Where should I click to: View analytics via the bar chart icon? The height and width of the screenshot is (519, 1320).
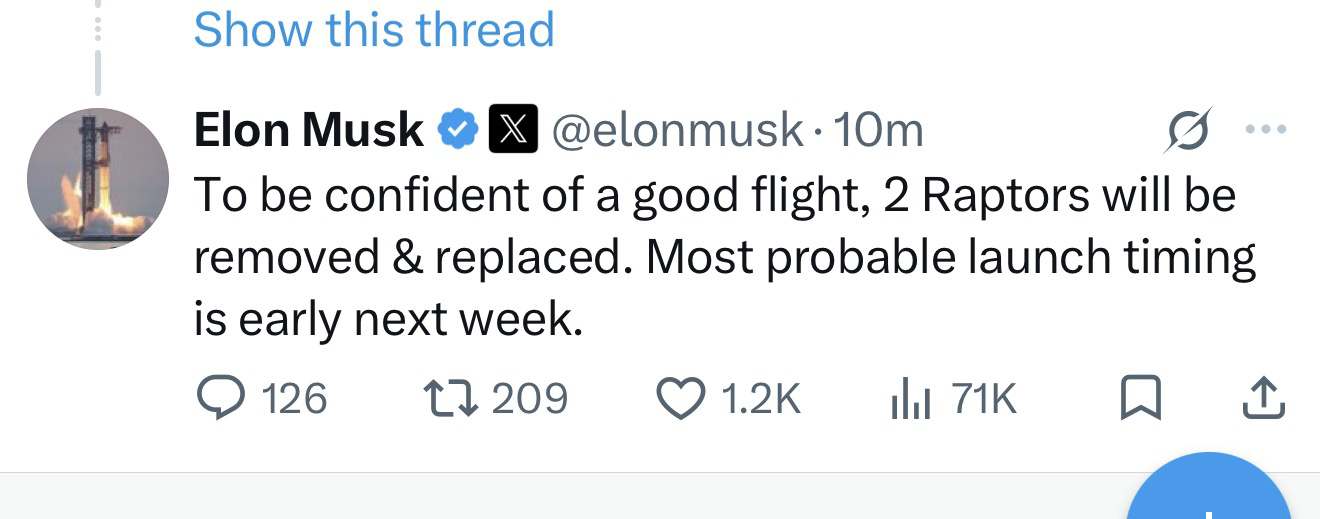911,400
